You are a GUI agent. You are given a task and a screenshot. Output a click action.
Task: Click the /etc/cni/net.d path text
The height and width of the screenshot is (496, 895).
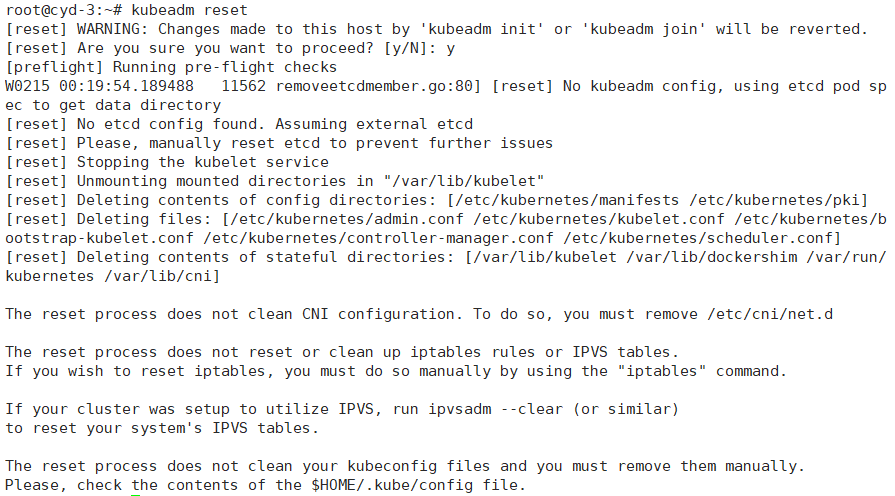coord(769,314)
